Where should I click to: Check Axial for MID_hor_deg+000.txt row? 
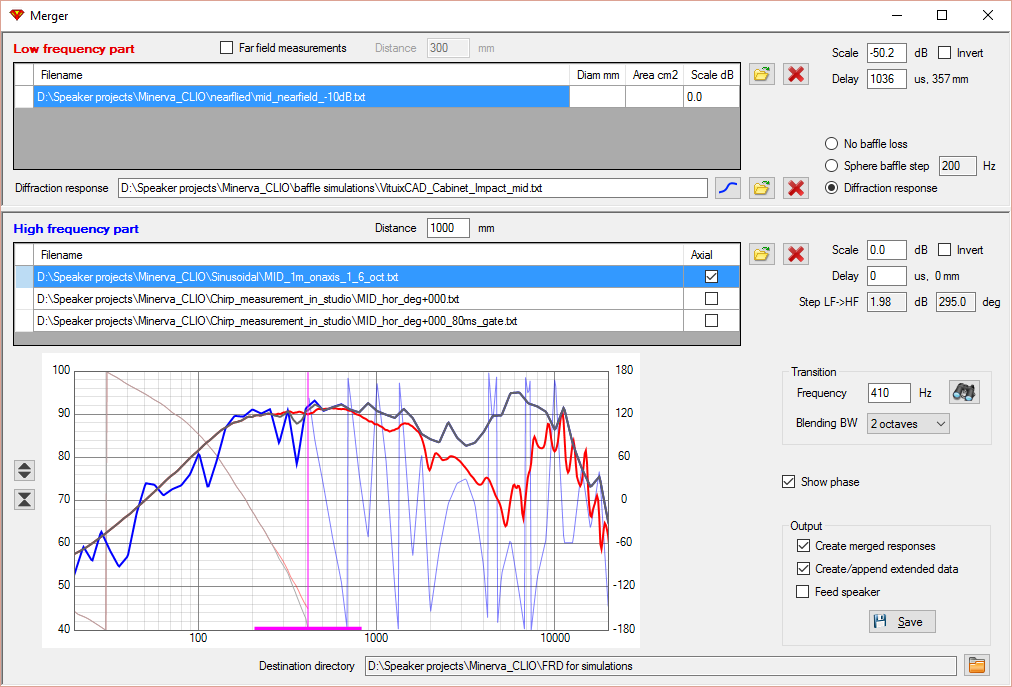[x=711, y=298]
